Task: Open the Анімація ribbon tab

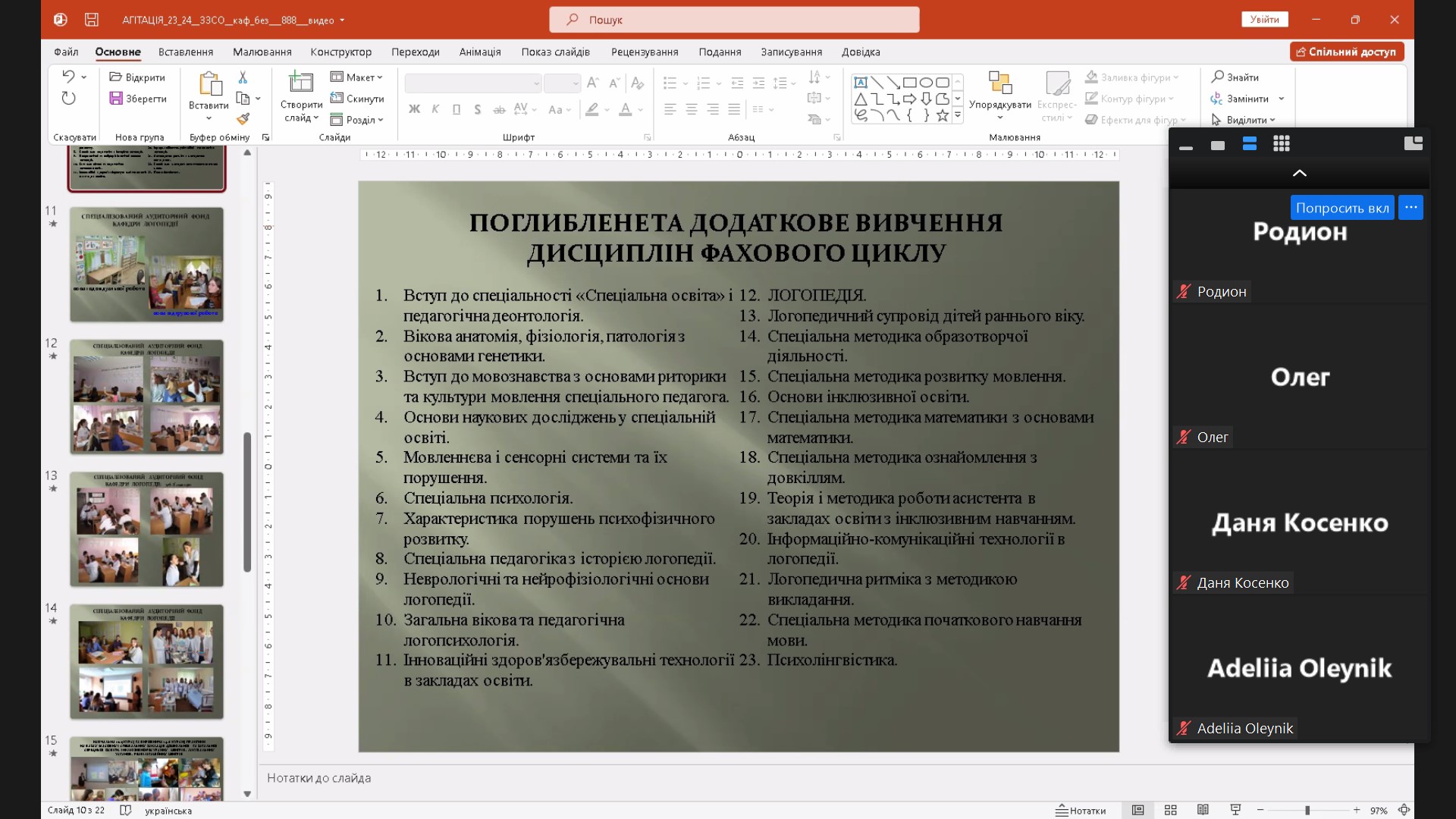Action: click(479, 52)
